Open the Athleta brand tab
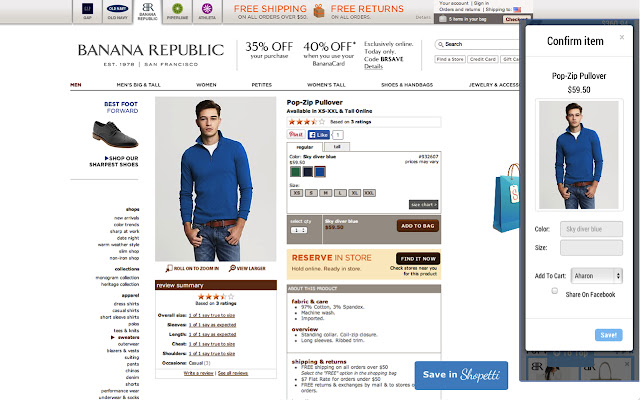 click(207, 11)
